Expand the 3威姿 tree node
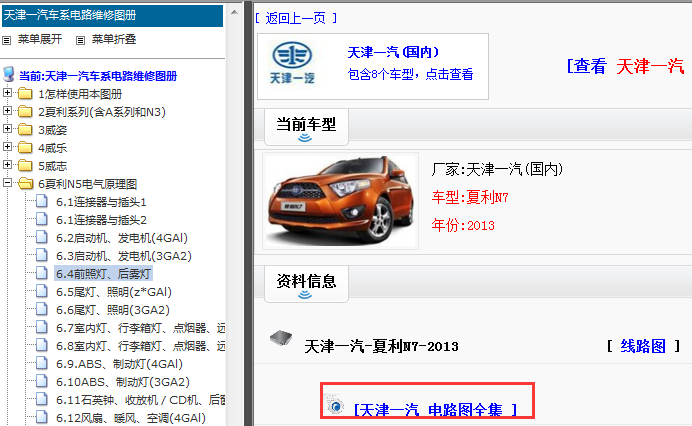The height and width of the screenshot is (426, 692). 7,128
